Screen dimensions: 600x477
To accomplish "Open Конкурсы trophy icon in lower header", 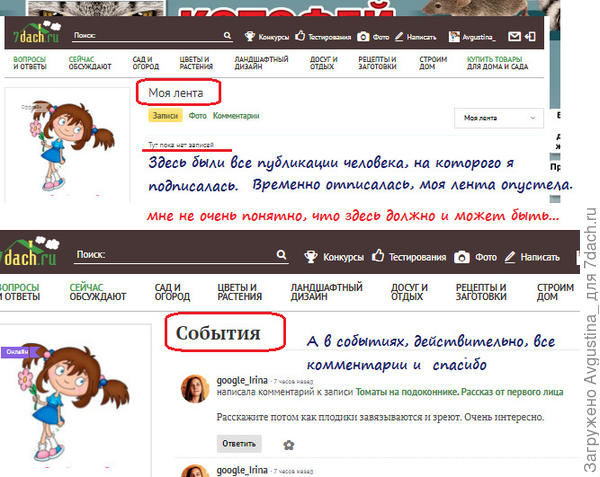I will (x=311, y=257).
